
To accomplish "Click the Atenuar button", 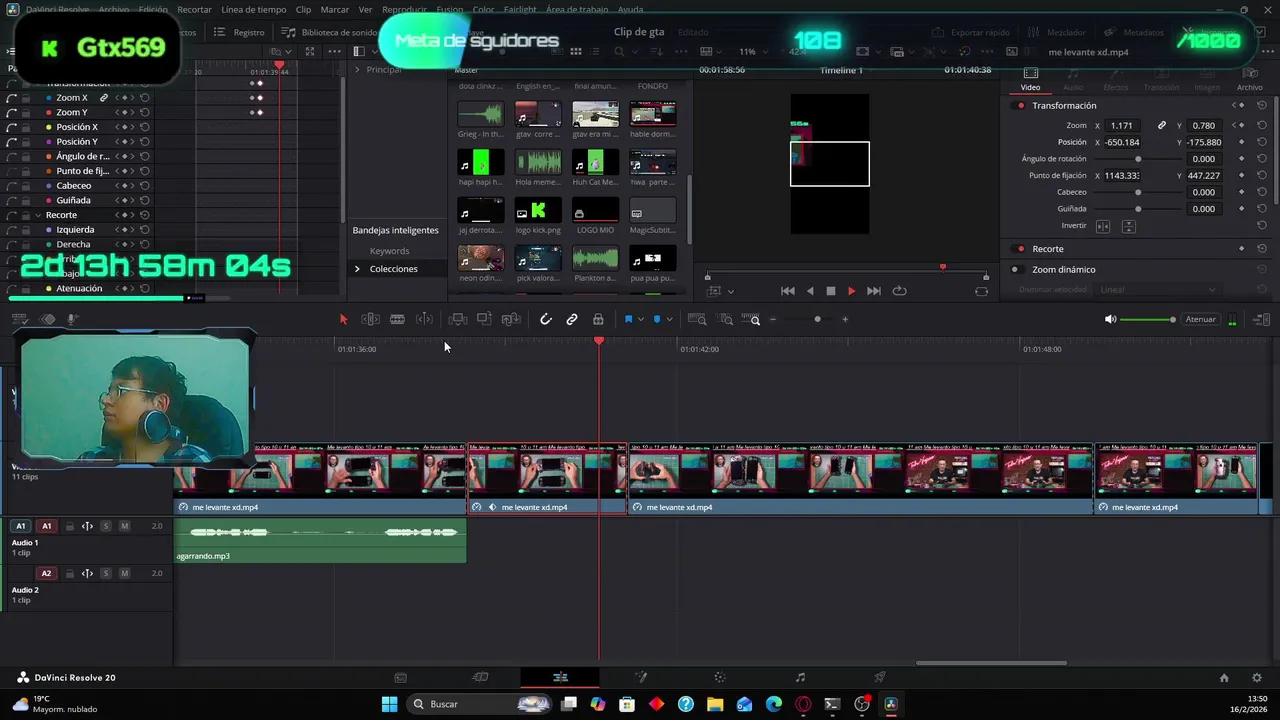I will pos(1200,319).
